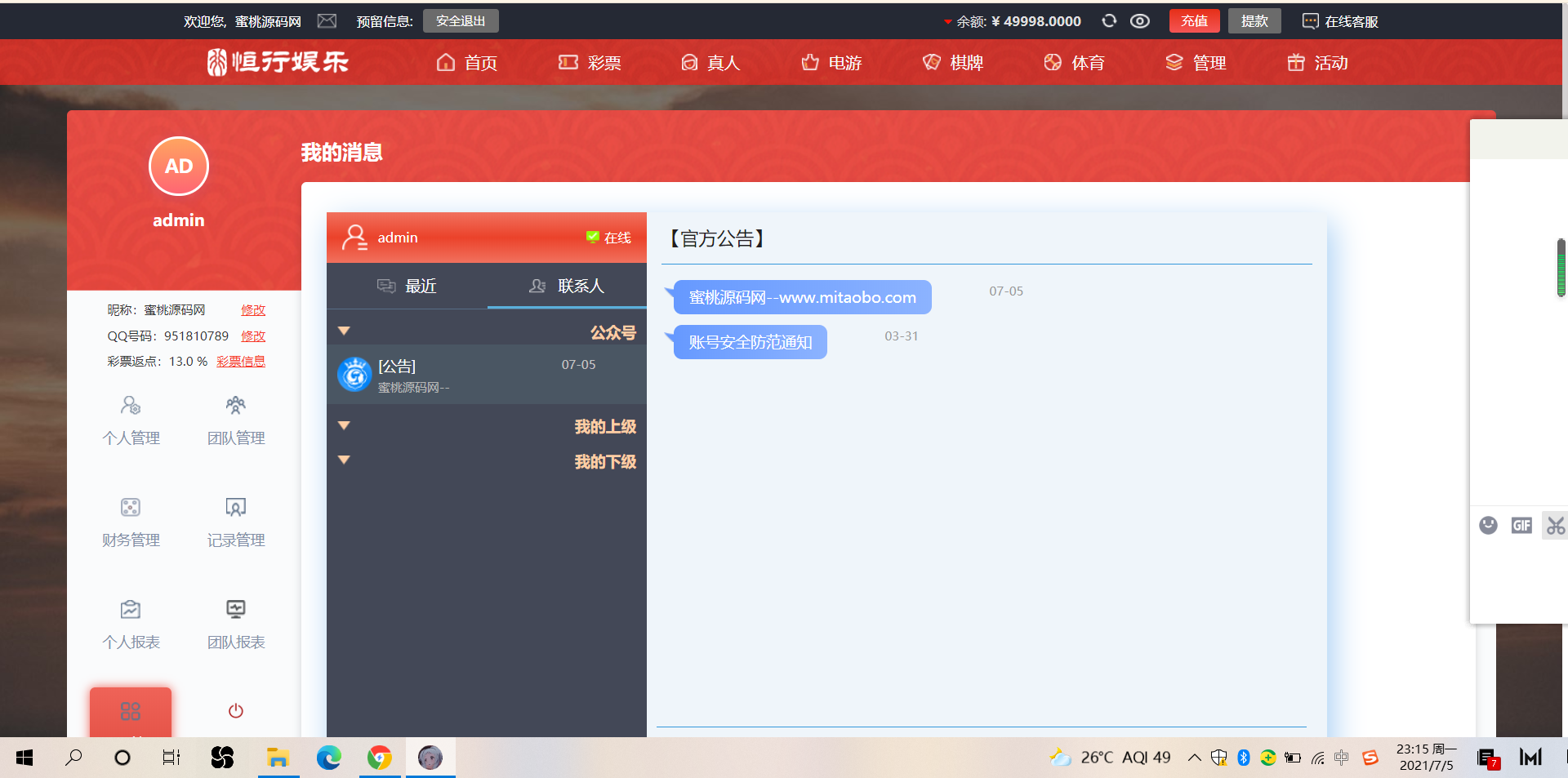Open the 账号安全防范通知 announcement message
Image resolution: width=1568 pixels, height=778 pixels.
(x=750, y=343)
